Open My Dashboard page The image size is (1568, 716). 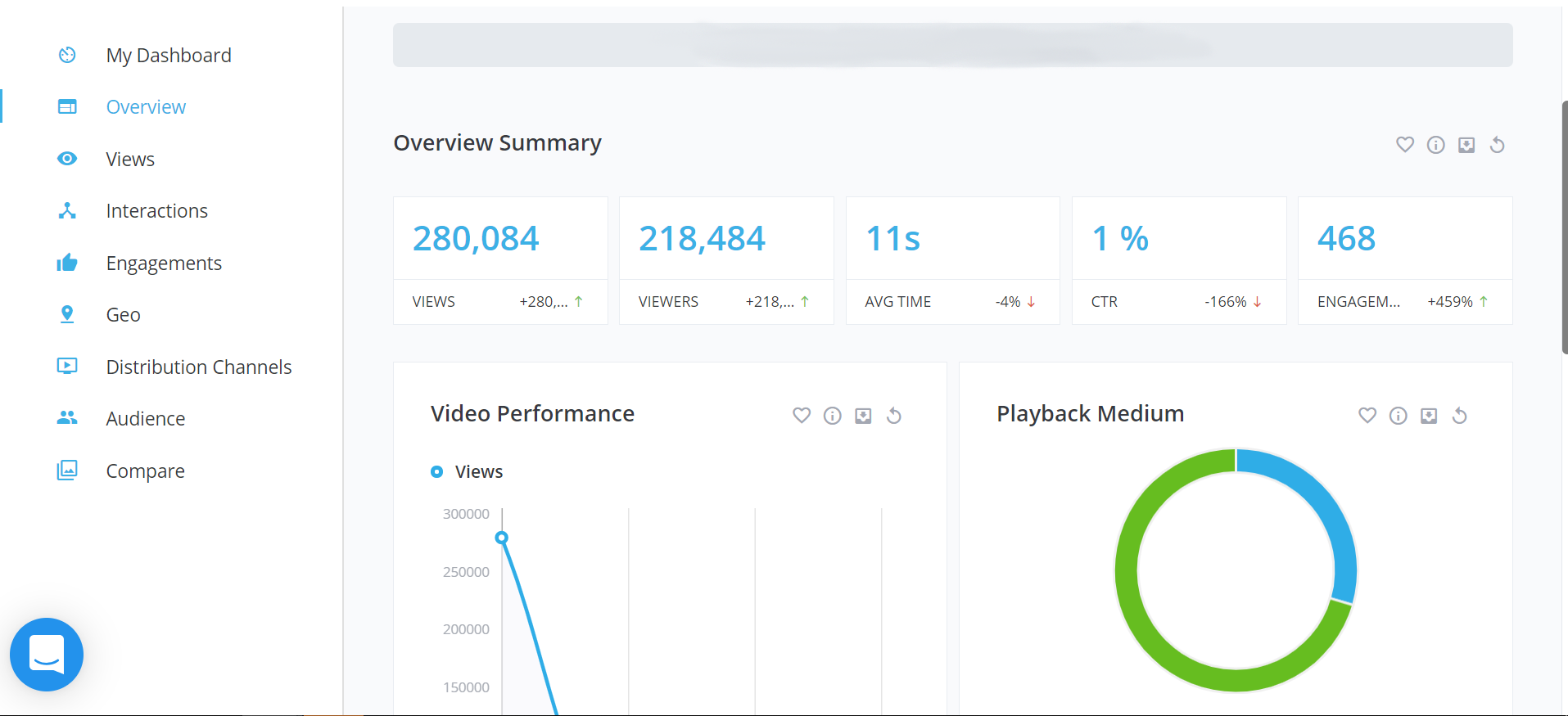click(169, 55)
